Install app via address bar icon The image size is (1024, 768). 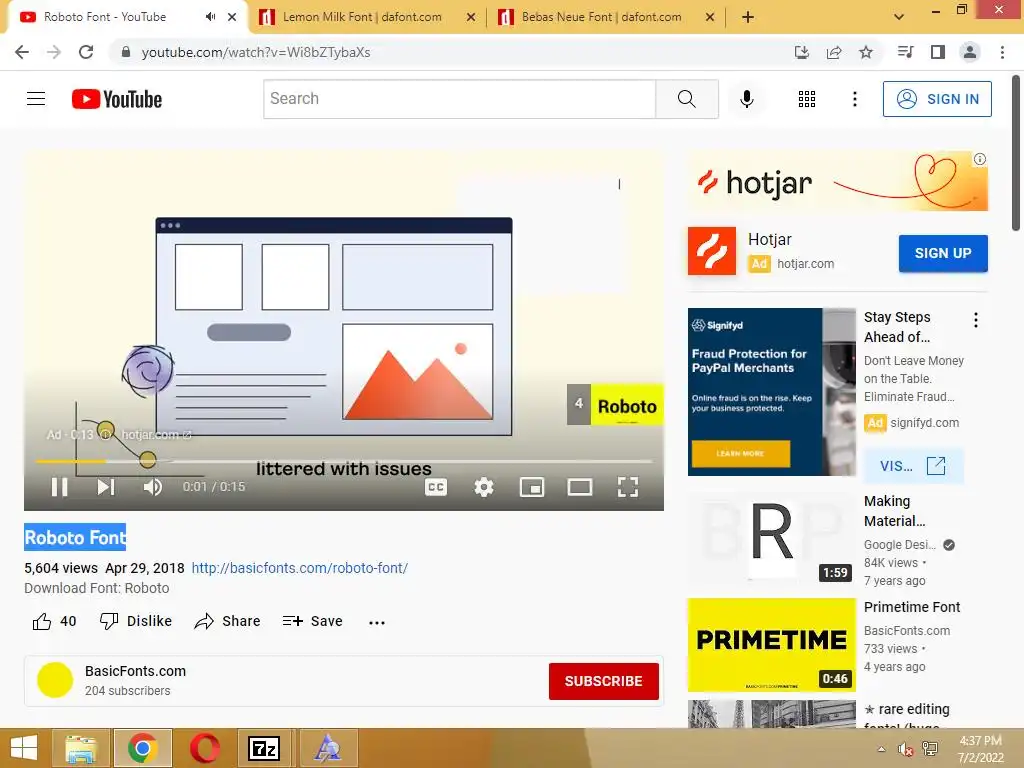[x=801, y=52]
